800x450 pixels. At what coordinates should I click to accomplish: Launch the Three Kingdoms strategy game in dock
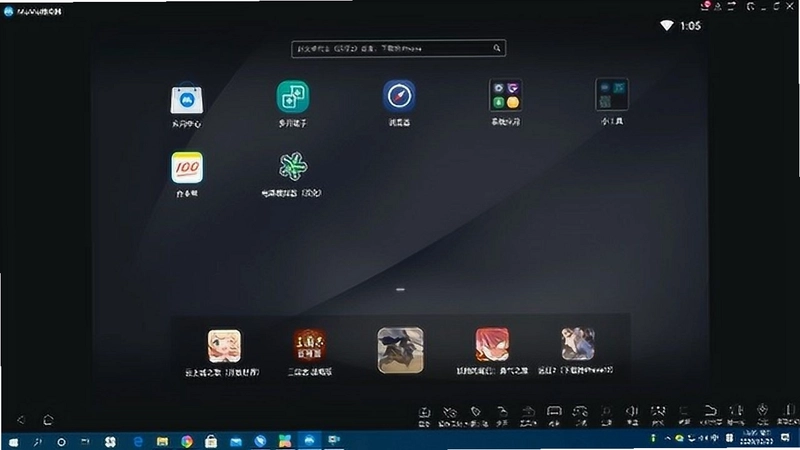click(x=309, y=345)
